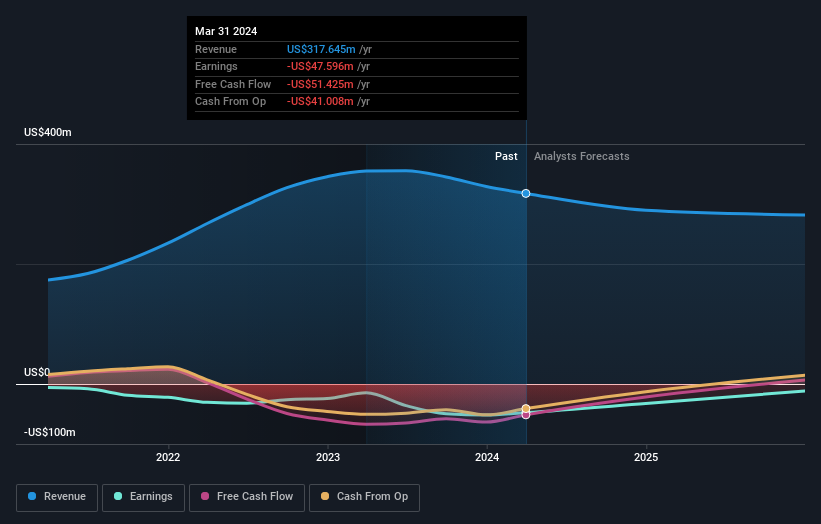Click the Revenue data point marker on blue line
Screen dimensions: 821x524
pos(526,194)
